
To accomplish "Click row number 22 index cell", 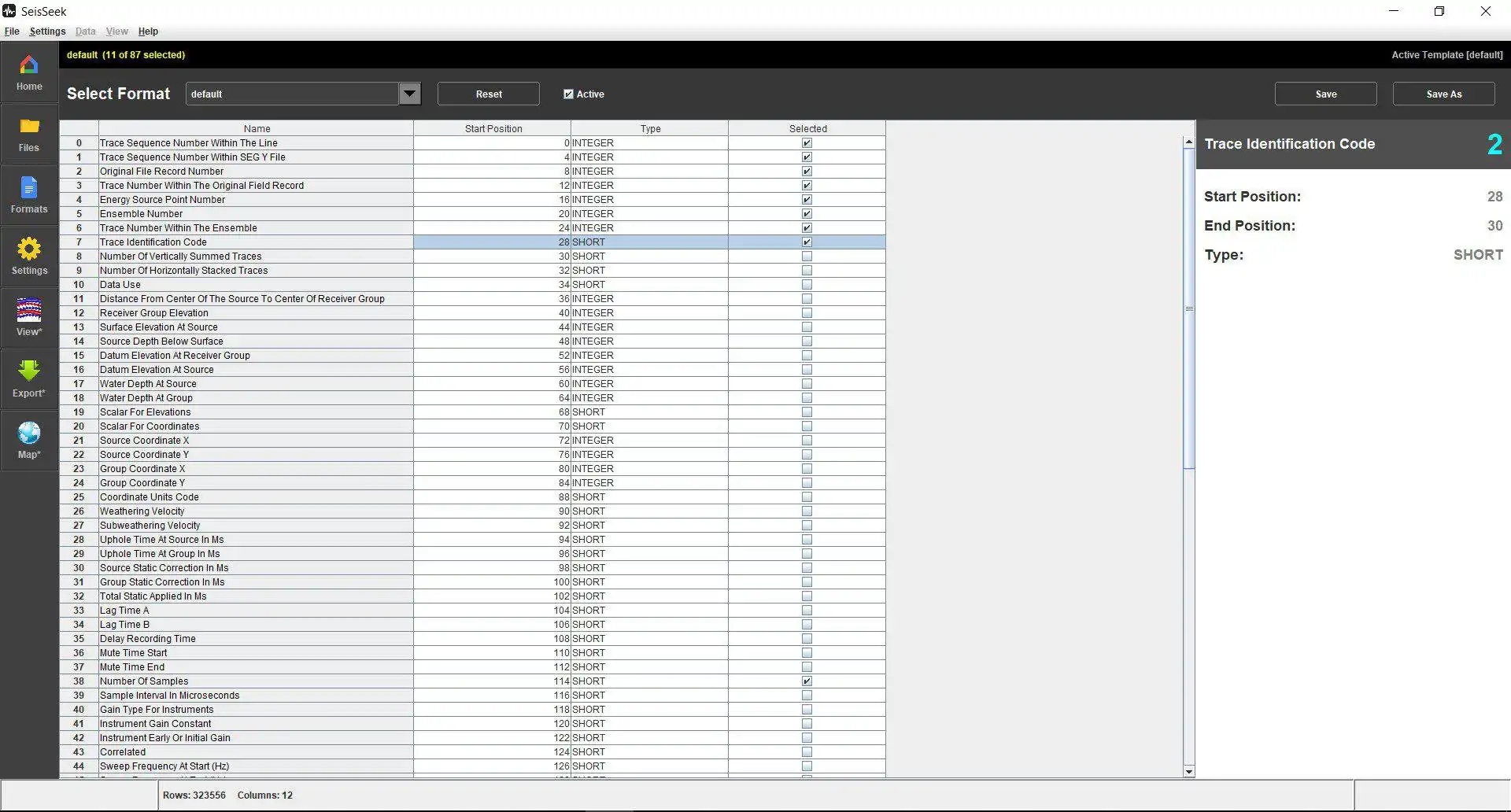I will click(79, 455).
